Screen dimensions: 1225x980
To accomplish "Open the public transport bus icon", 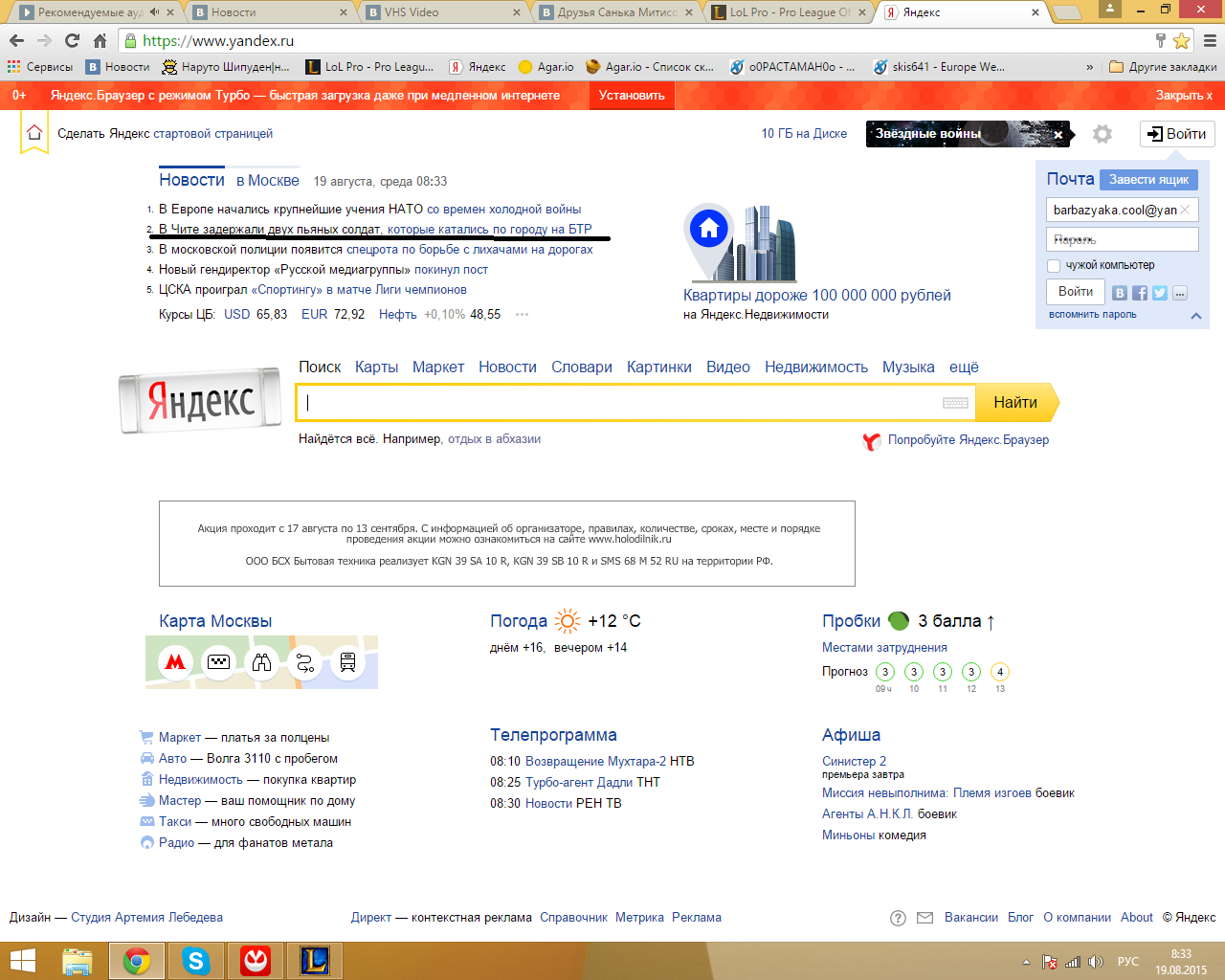I will 347,661.
